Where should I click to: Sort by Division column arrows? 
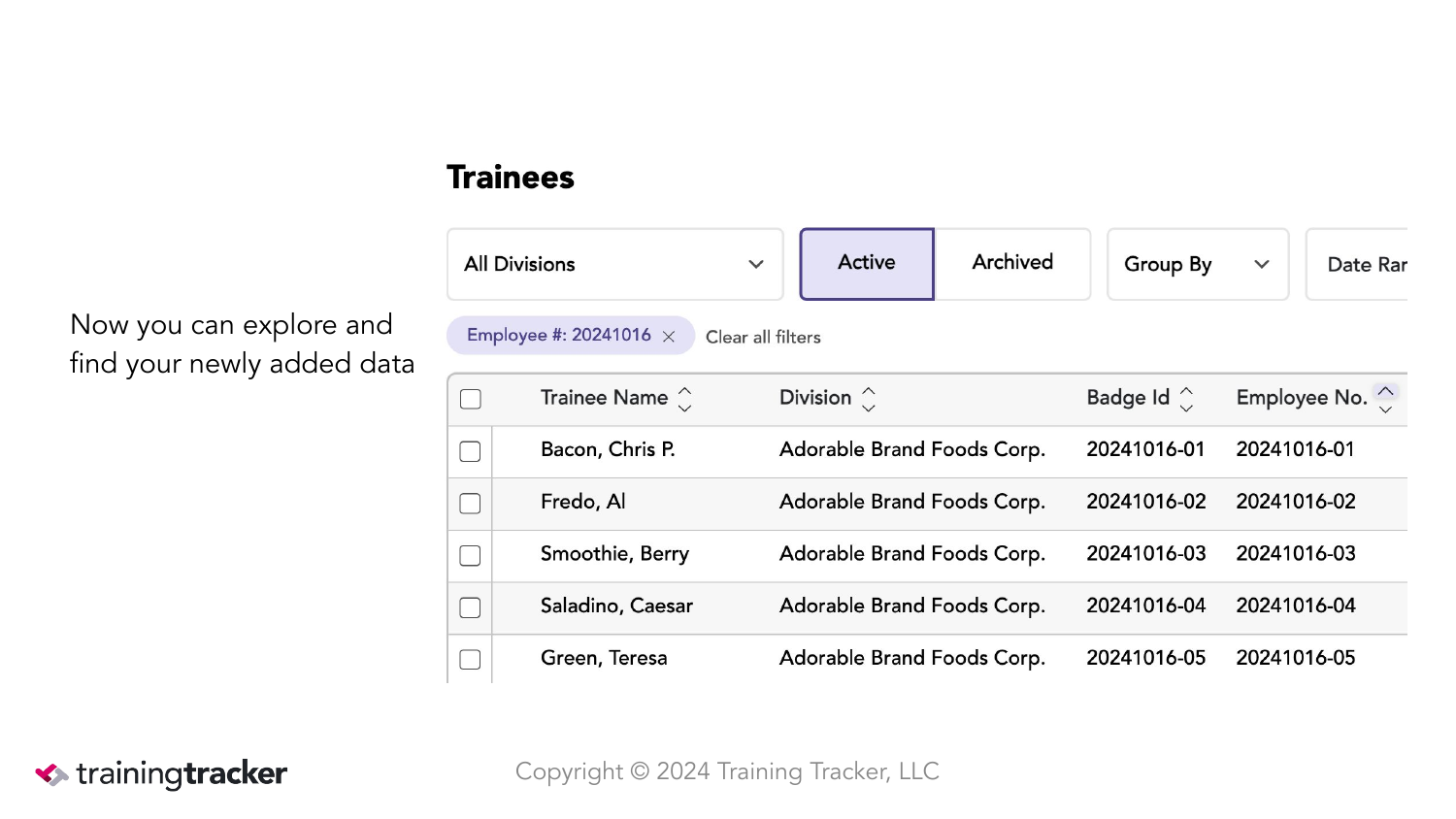tap(869, 399)
